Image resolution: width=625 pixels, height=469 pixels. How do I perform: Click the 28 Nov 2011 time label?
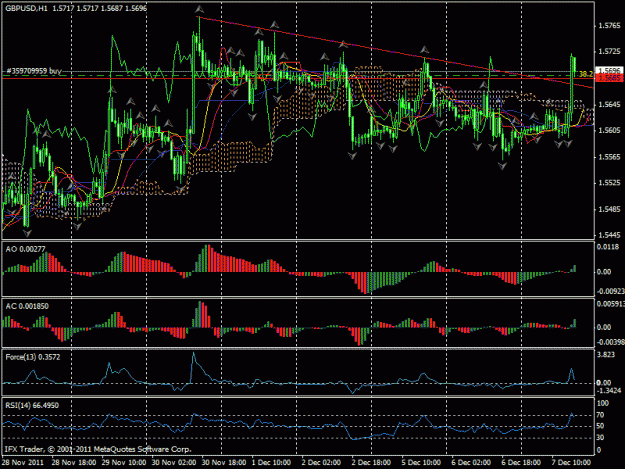[x=23, y=463]
